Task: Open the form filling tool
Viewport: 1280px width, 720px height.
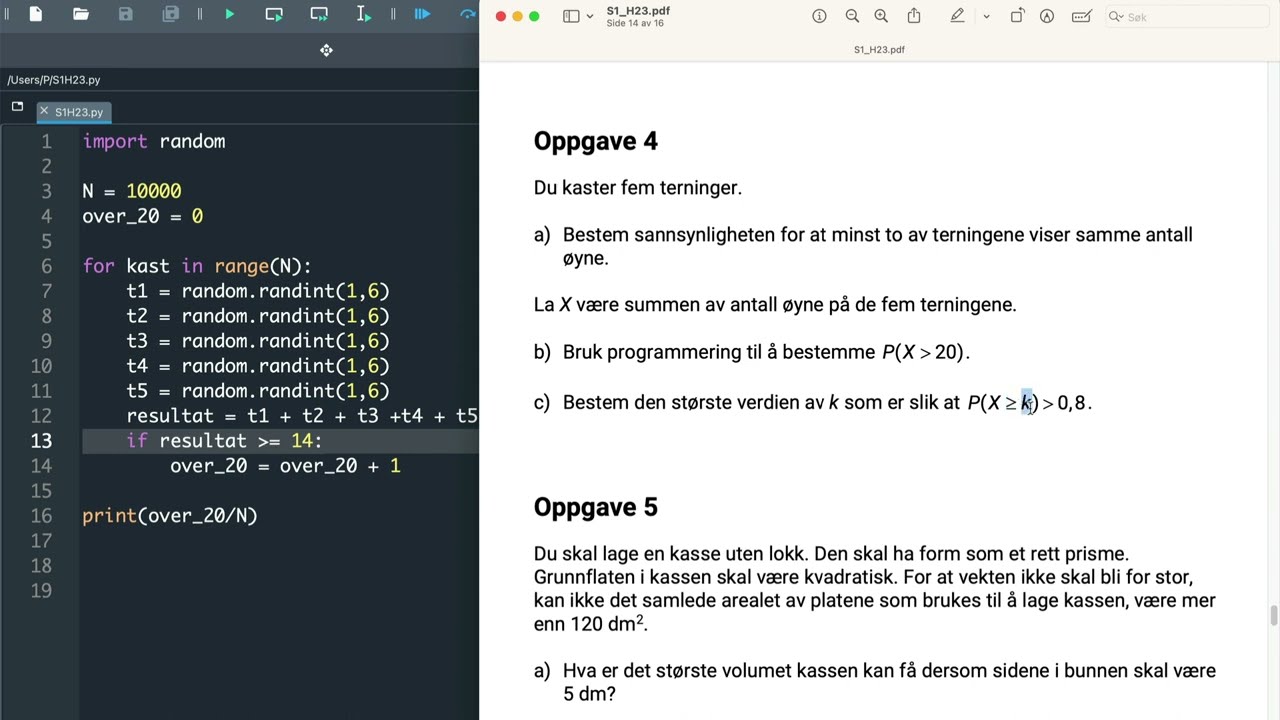Action: [x=1081, y=16]
